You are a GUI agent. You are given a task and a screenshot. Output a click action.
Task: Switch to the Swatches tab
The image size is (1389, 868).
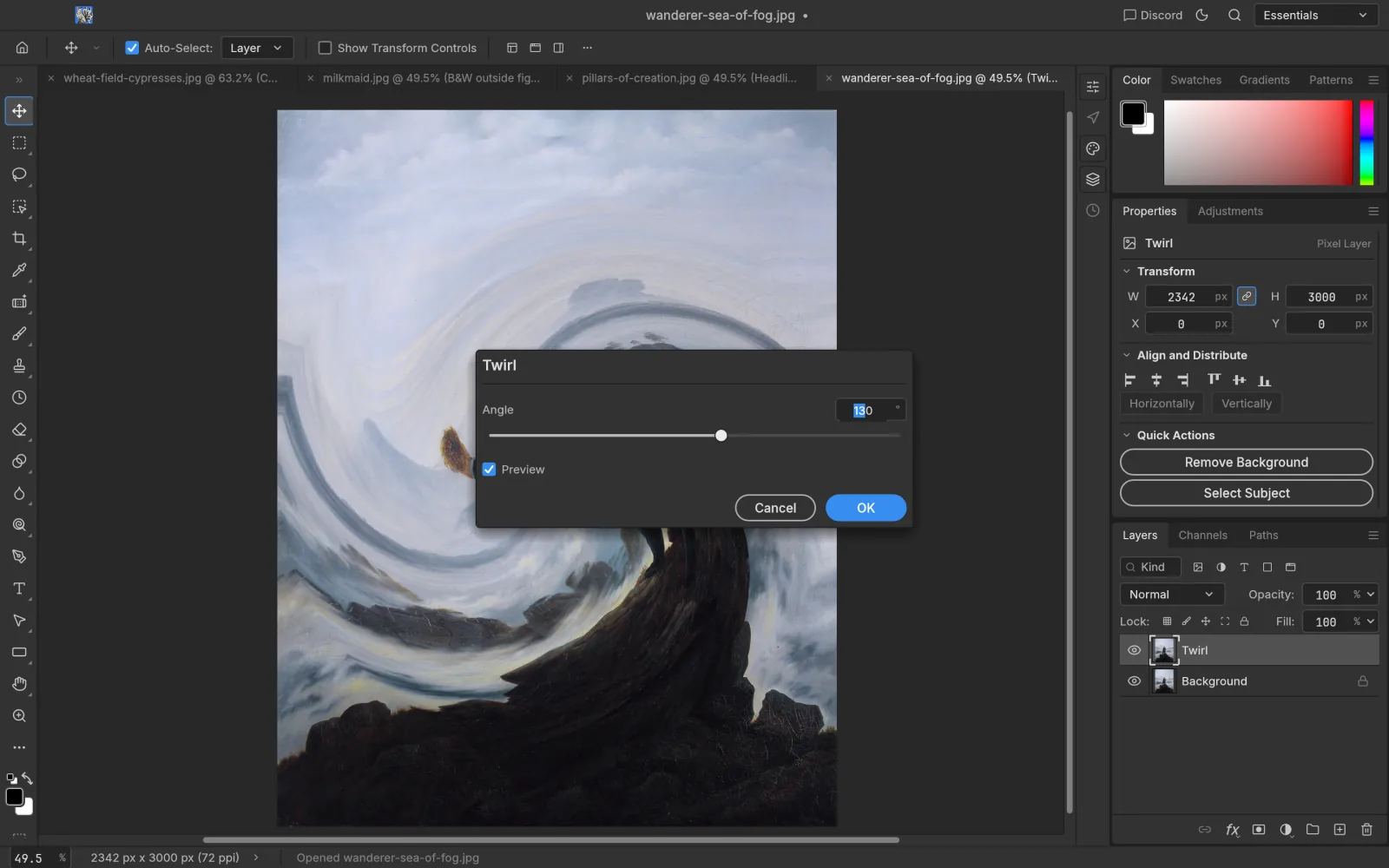click(1195, 80)
